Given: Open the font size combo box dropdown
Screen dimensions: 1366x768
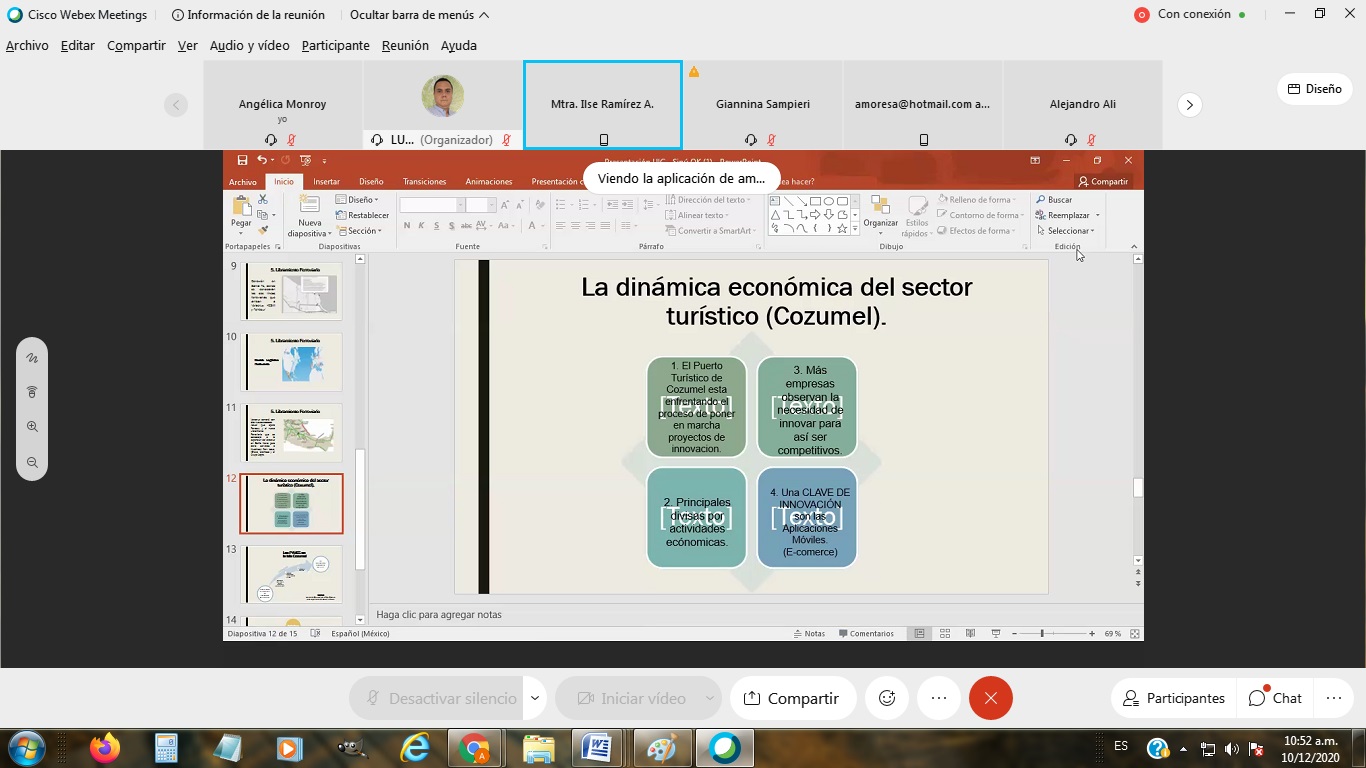Looking at the screenshot, I should (x=491, y=205).
